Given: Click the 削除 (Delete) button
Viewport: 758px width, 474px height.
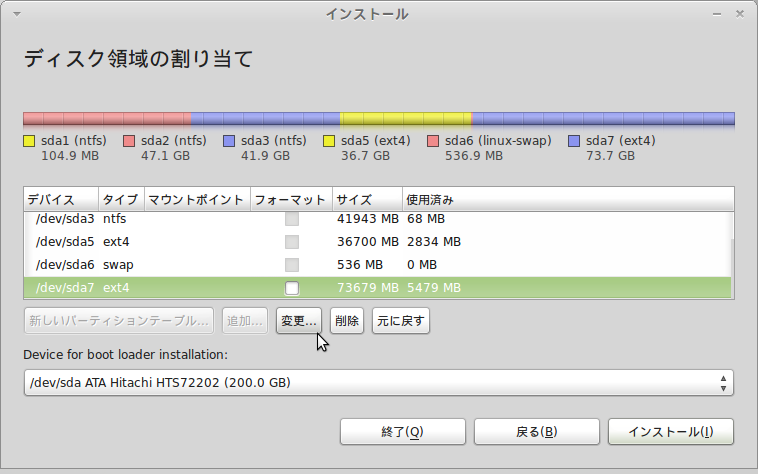Looking at the screenshot, I should tap(347, 321).
